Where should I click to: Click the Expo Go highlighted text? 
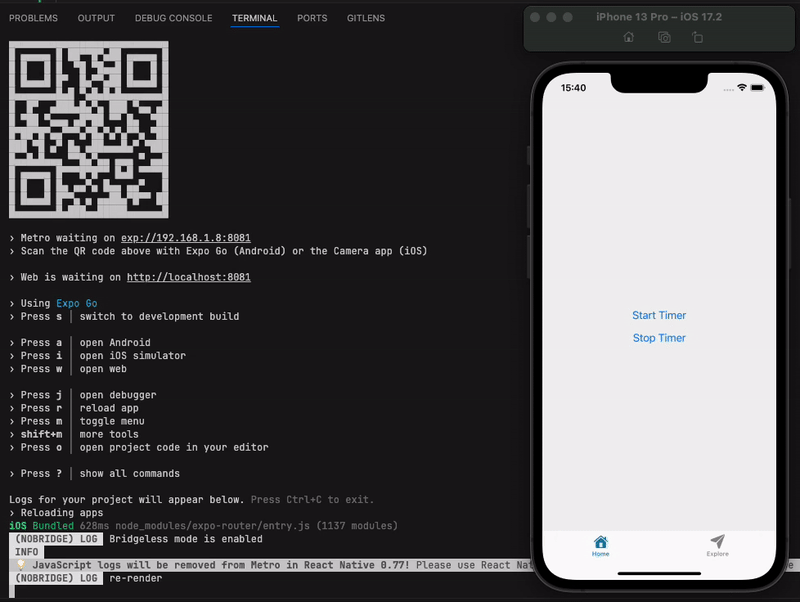77,303
